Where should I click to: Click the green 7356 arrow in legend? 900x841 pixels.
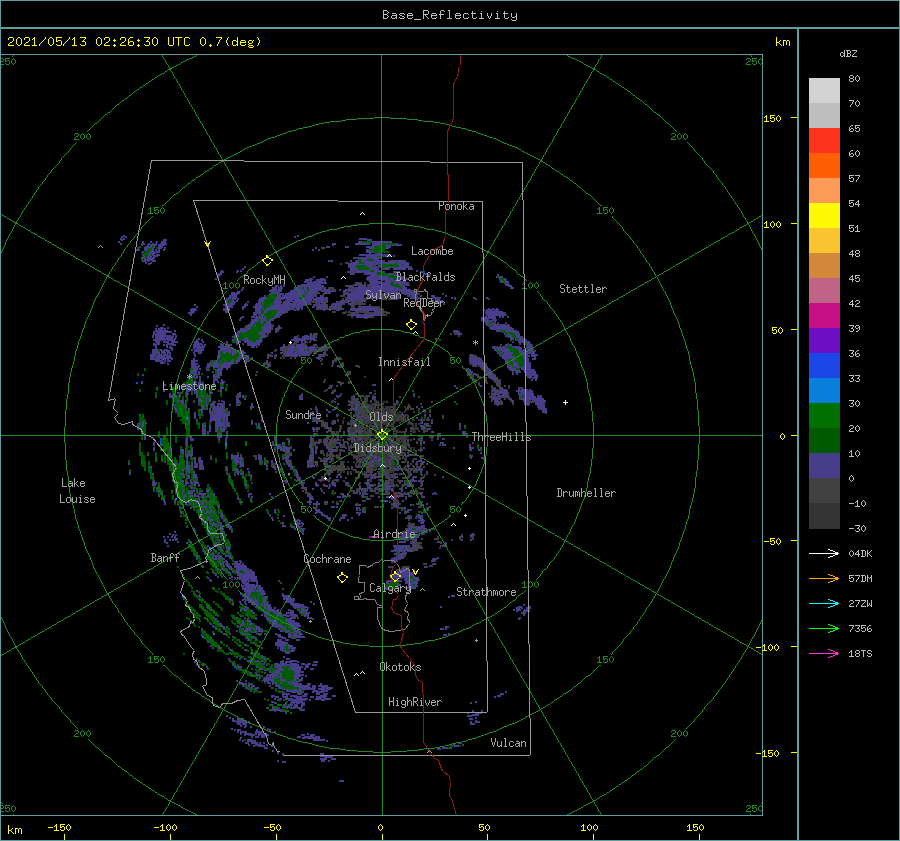[824, 629]
